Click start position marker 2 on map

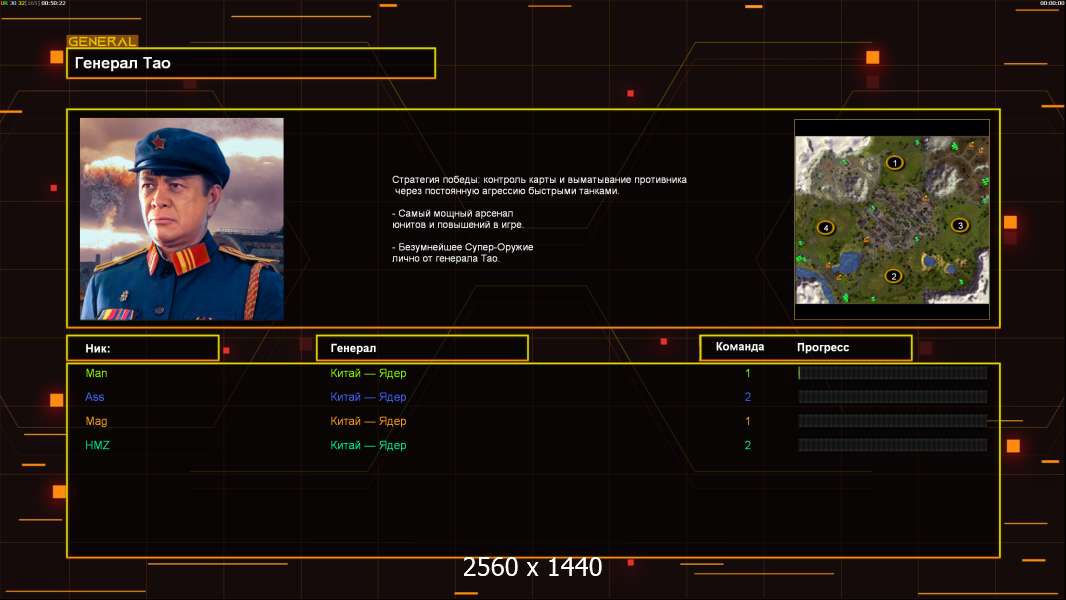893,276
